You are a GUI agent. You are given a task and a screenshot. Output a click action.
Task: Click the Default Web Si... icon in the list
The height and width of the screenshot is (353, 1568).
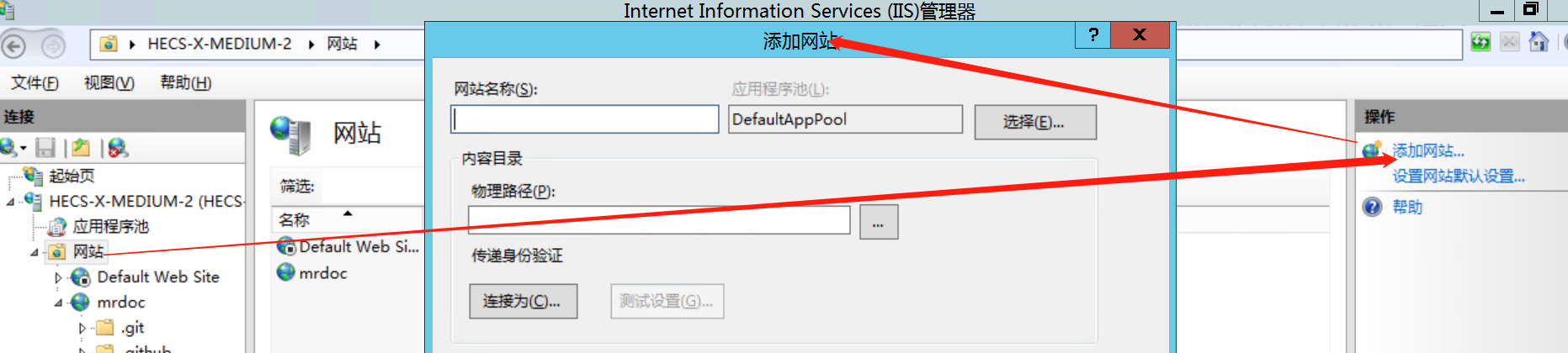pos(286,246)
